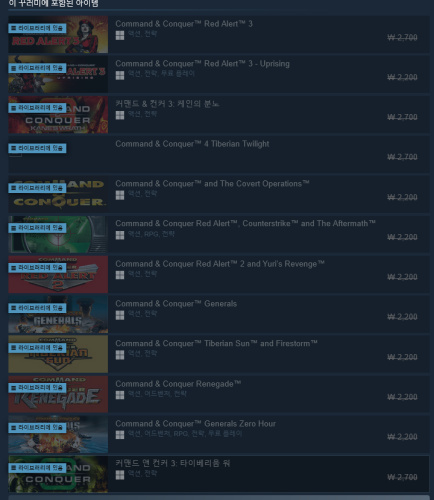
Task: Click the Korean genre tags under Generals Zero Hour
Action: tap(185, 434)
